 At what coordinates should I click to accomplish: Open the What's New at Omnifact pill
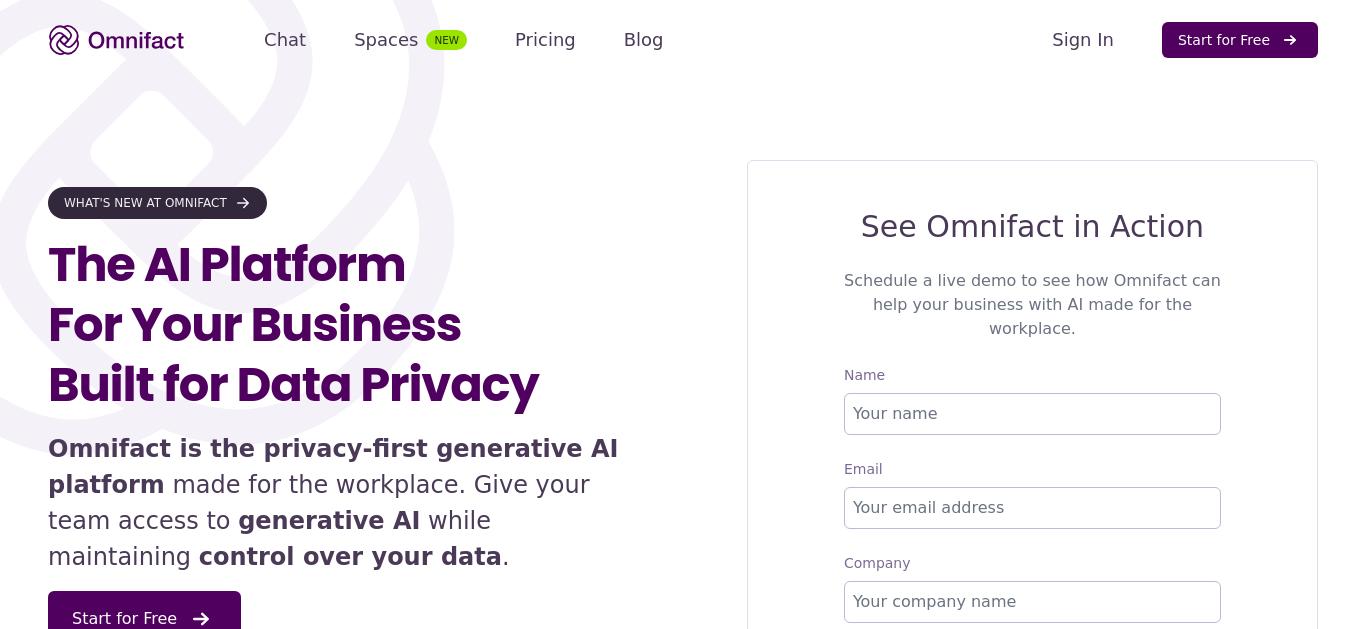(157, 203)
